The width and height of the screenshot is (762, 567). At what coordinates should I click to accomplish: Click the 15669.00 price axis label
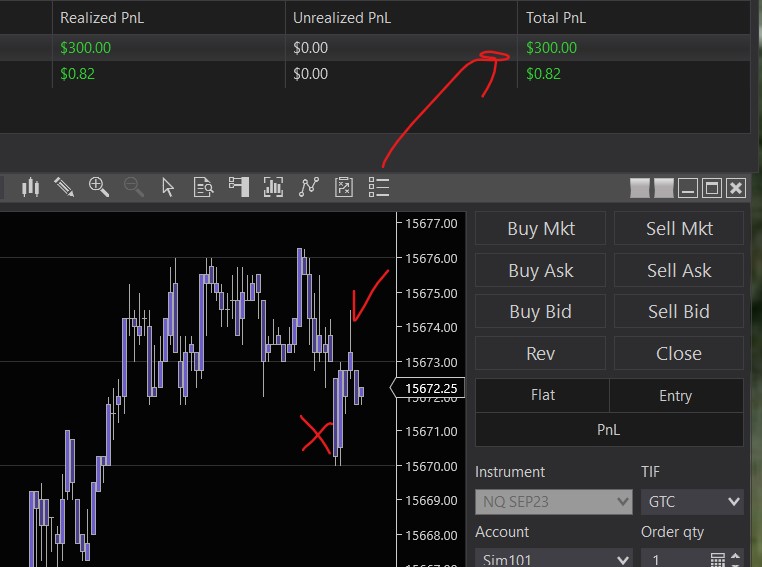[x=431, y=500]
